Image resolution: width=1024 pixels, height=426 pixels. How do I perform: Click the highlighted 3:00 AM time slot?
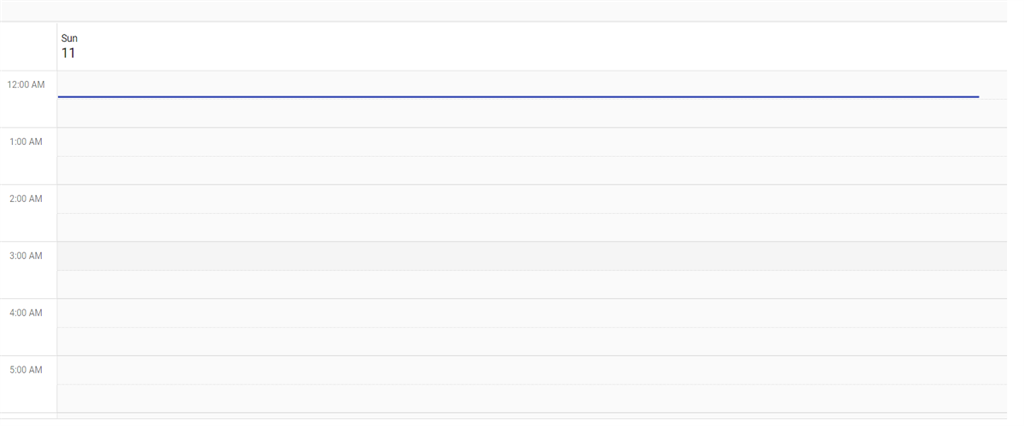pos(530,256)
